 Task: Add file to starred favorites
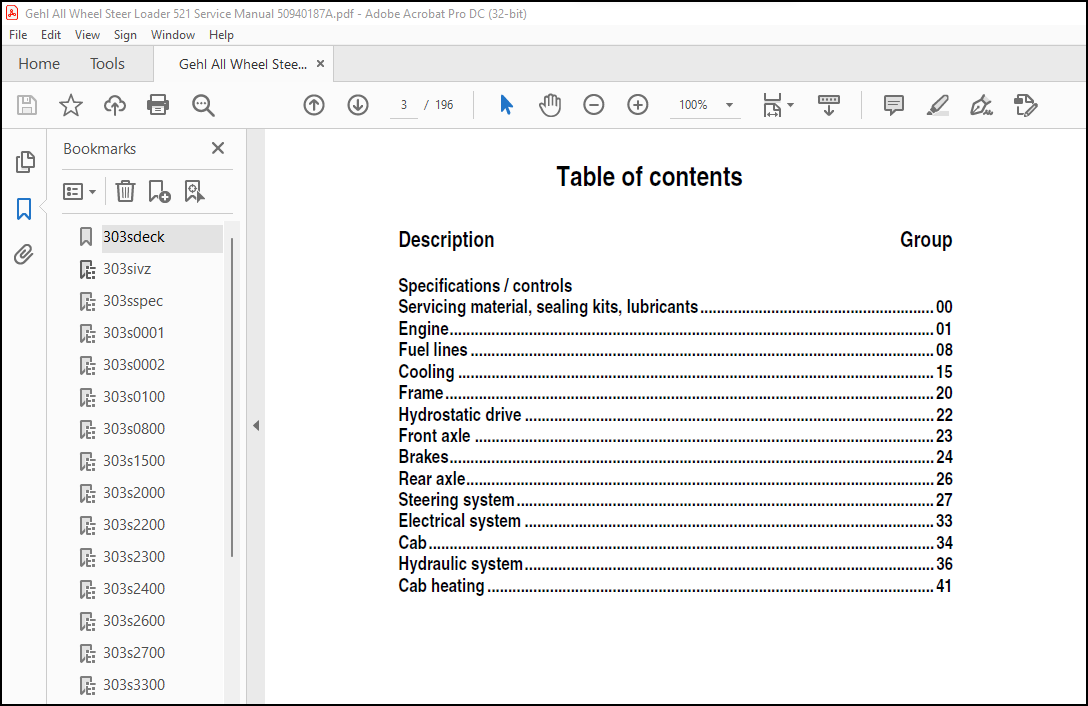pyautogui.click(x=71, y=106)
